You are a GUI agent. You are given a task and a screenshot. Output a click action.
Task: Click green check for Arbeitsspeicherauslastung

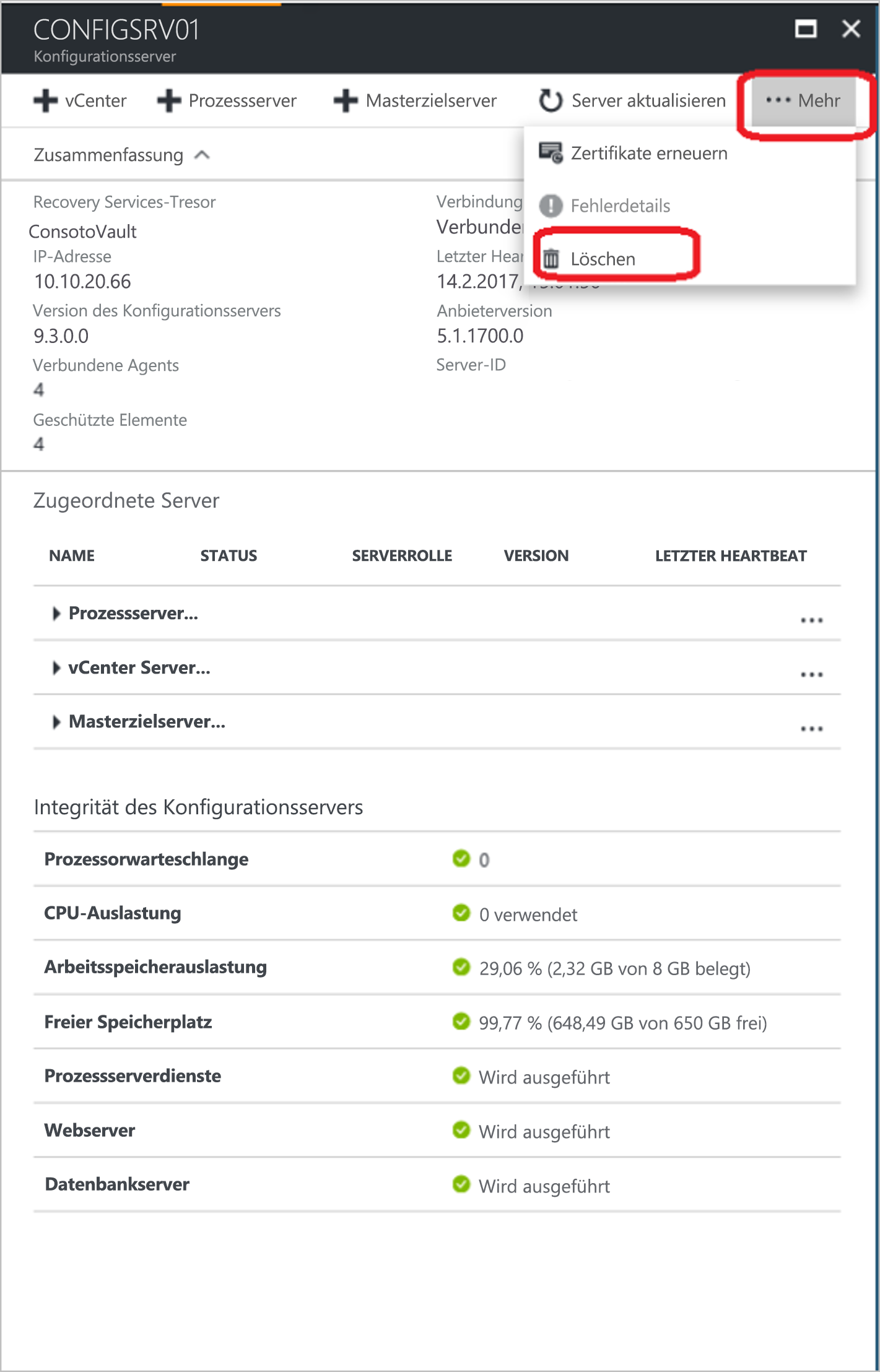pos(461,966)
